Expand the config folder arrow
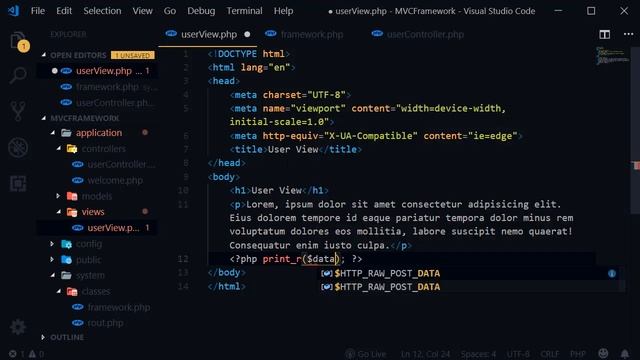Viewport: 640px width, 360px height. 52,244
